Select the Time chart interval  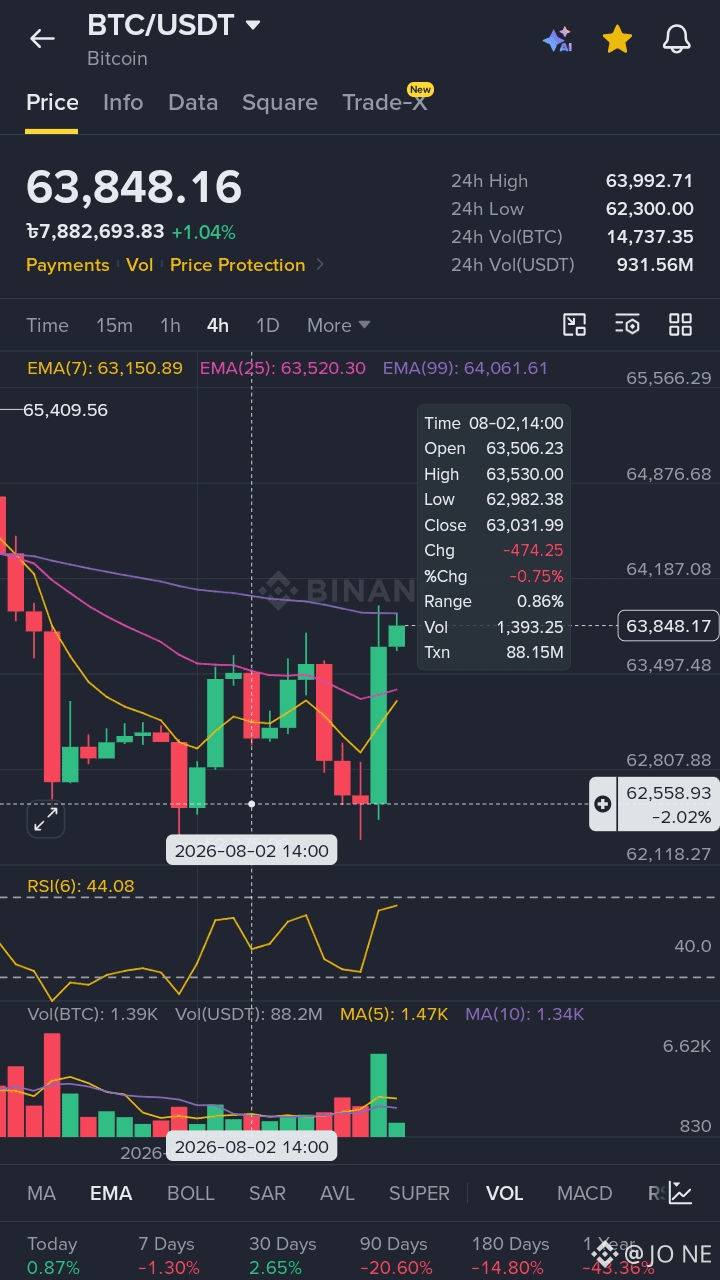pos(47,325)
